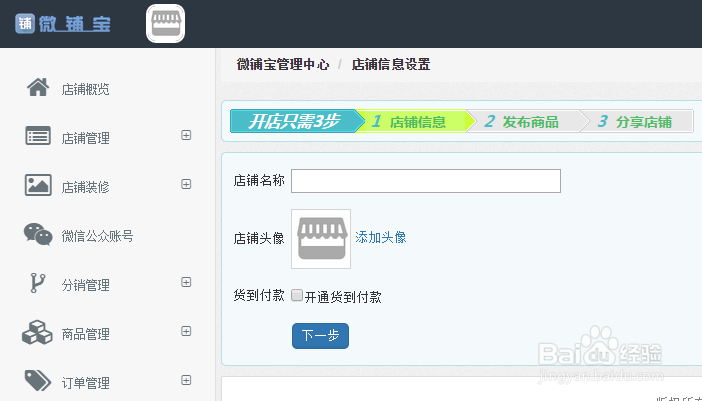The width and height of the screenshot is (702, 401).
Task: Click the branch icon for 分销管理
Action: 38,284
